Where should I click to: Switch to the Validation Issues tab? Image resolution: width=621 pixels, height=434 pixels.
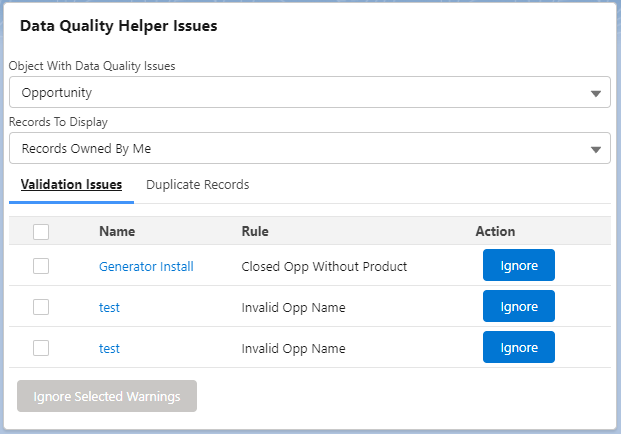(x=71, y=185)
